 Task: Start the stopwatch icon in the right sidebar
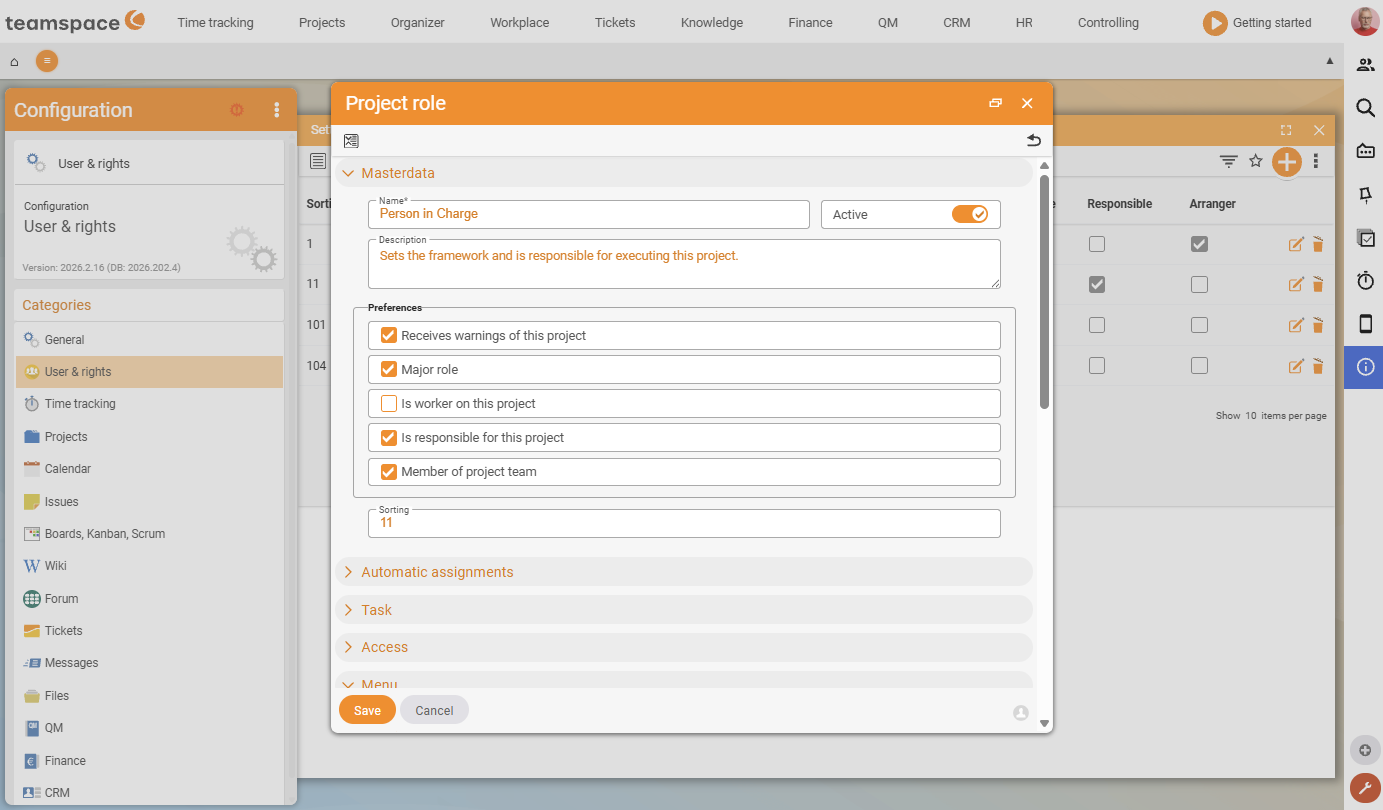(x=1365, y=281)
